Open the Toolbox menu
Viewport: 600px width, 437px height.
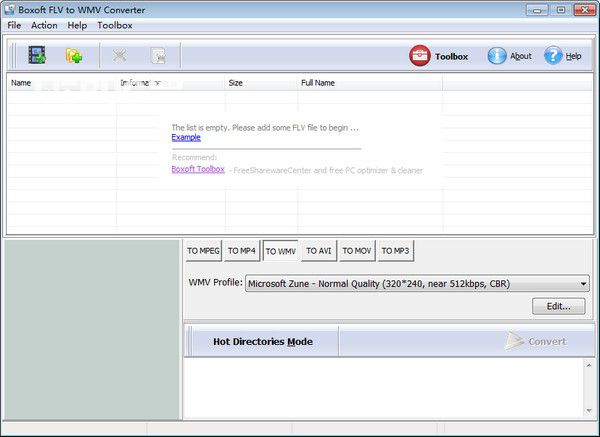coord(115,25)
